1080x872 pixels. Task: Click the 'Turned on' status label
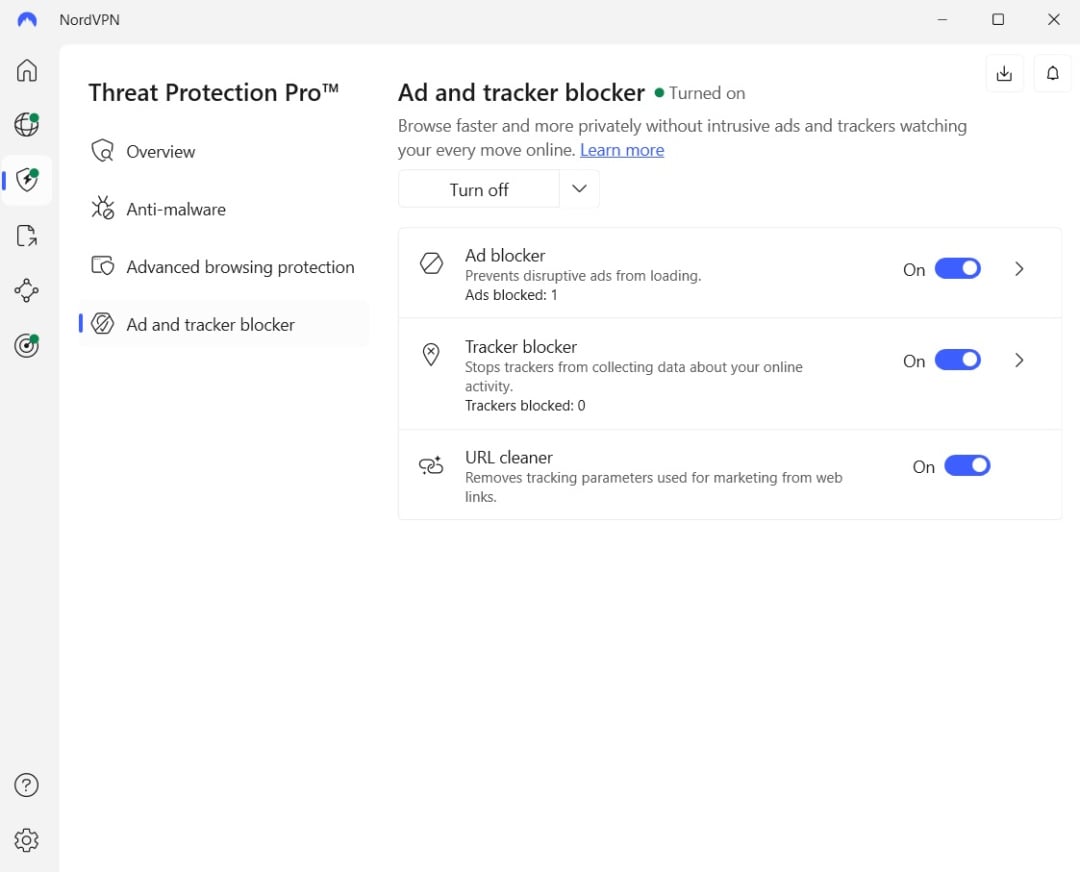pos(707,93)
